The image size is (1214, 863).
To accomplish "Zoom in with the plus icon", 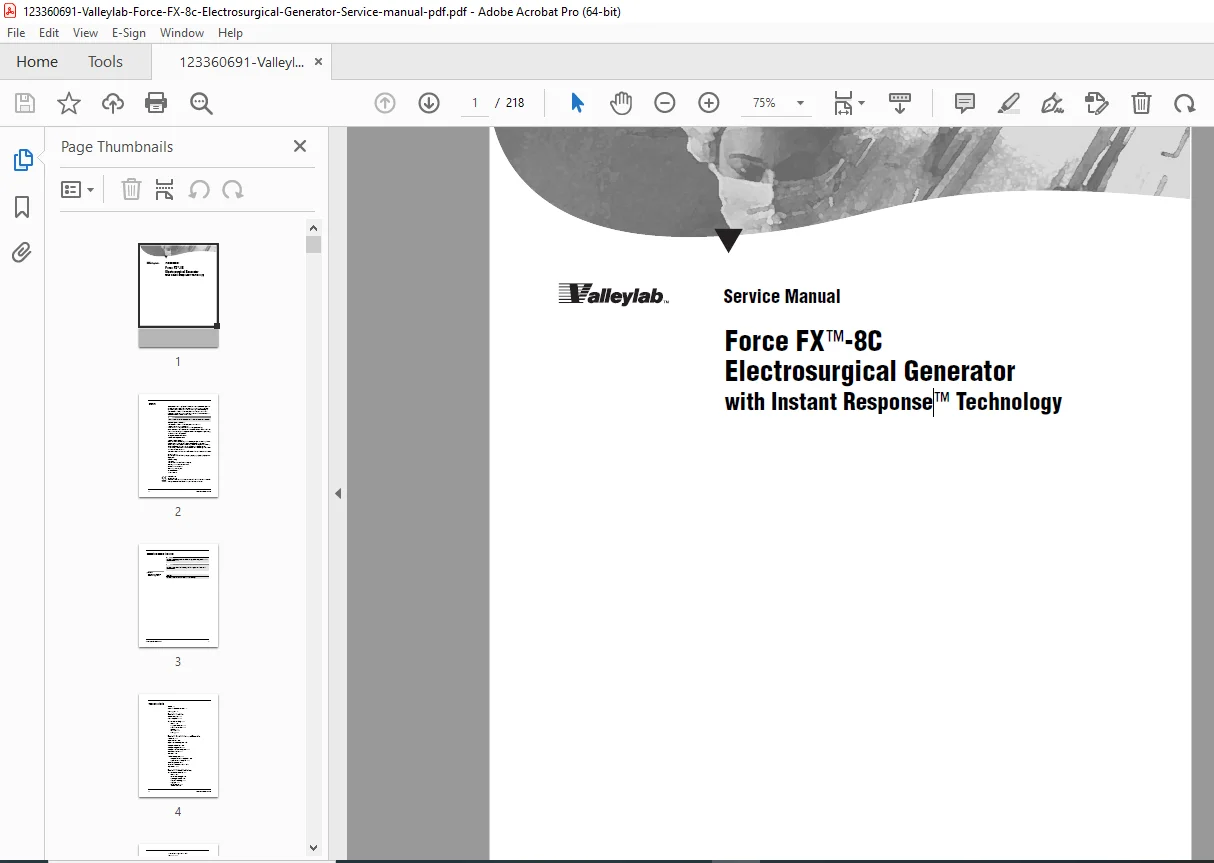I will tap(709, 103).
